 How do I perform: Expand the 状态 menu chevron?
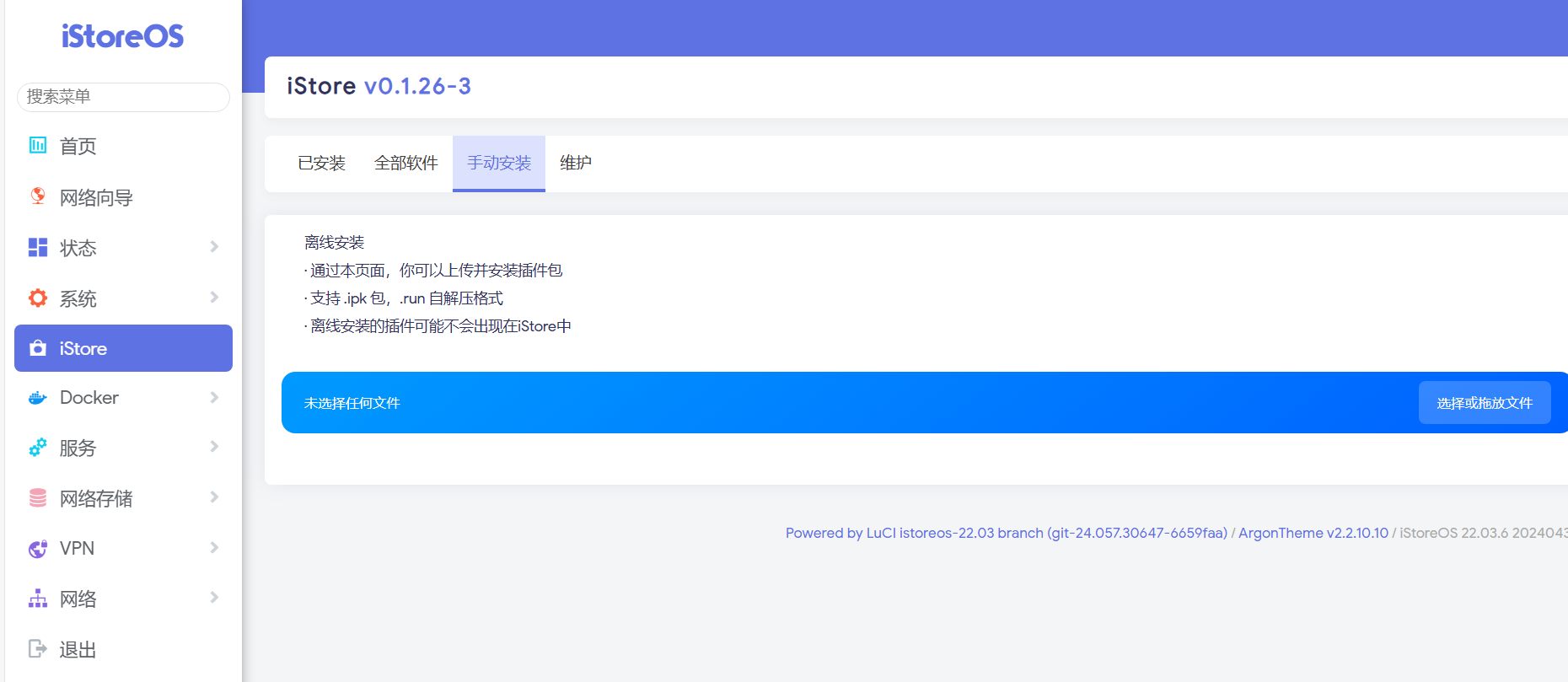(214, 247)
